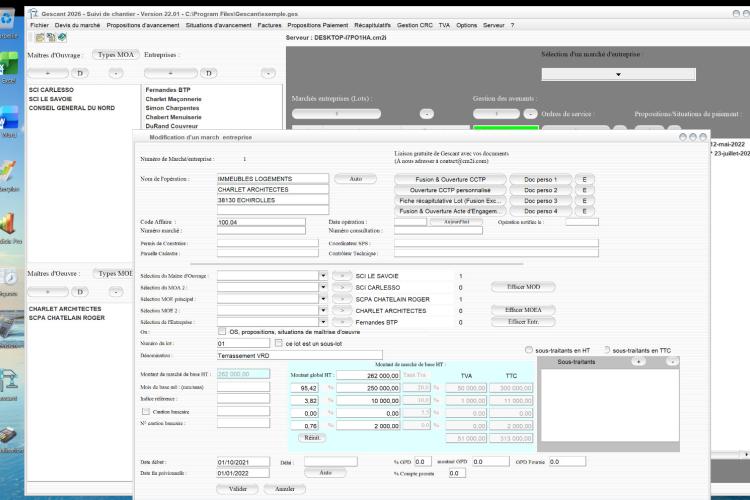Click the Code Affaire field containing 100.04

click(261, 222)
